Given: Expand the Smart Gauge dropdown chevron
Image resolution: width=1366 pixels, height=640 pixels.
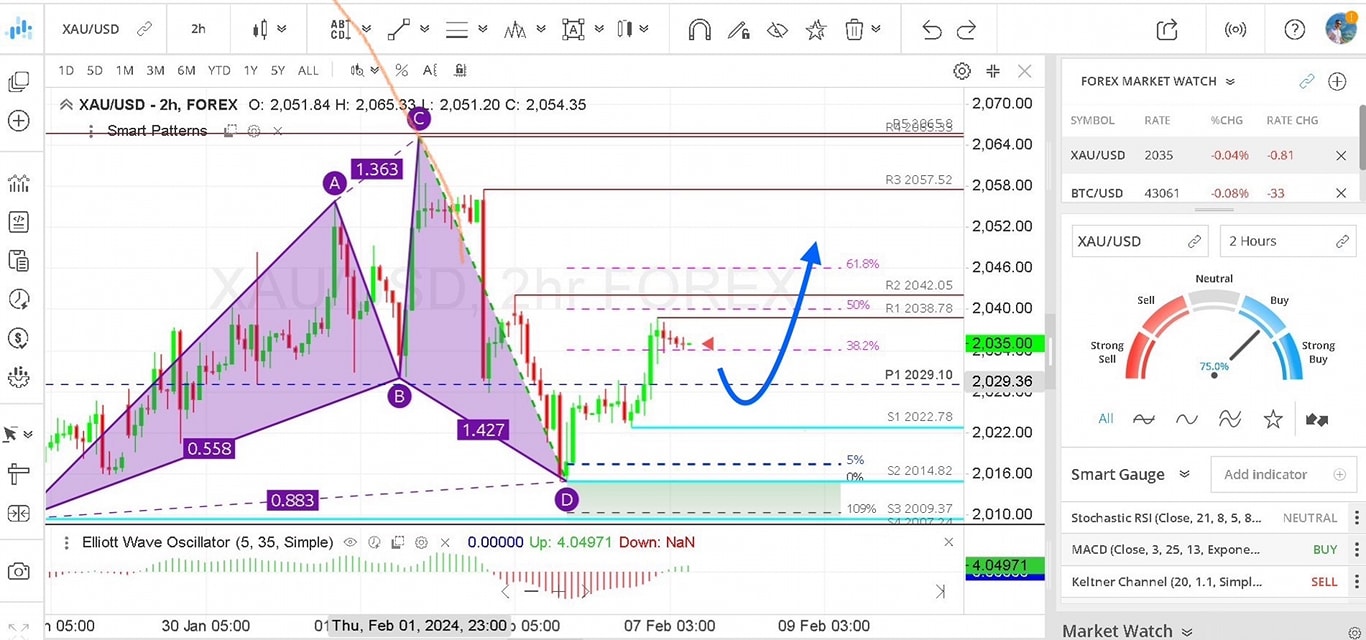Looking at the screenshot, I should coord(1184,474).
